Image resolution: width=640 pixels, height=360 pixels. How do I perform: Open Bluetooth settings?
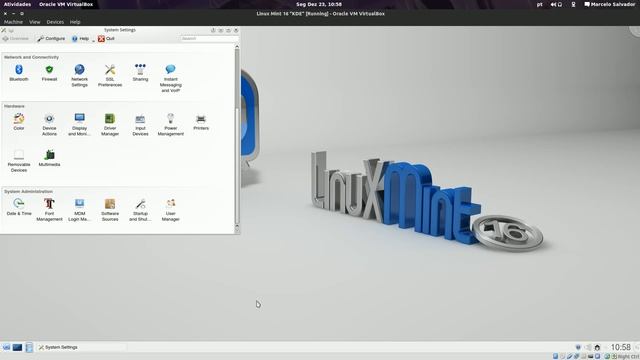(x=19, y=73)
